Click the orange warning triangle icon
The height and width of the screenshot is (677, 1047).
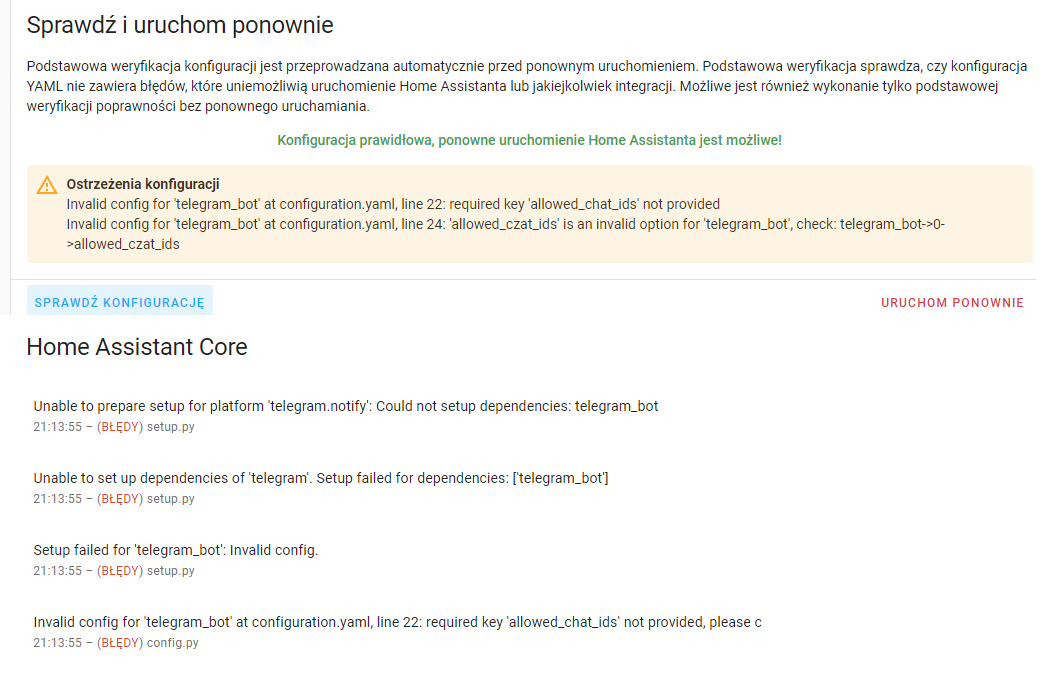click(x=47, y=185)
